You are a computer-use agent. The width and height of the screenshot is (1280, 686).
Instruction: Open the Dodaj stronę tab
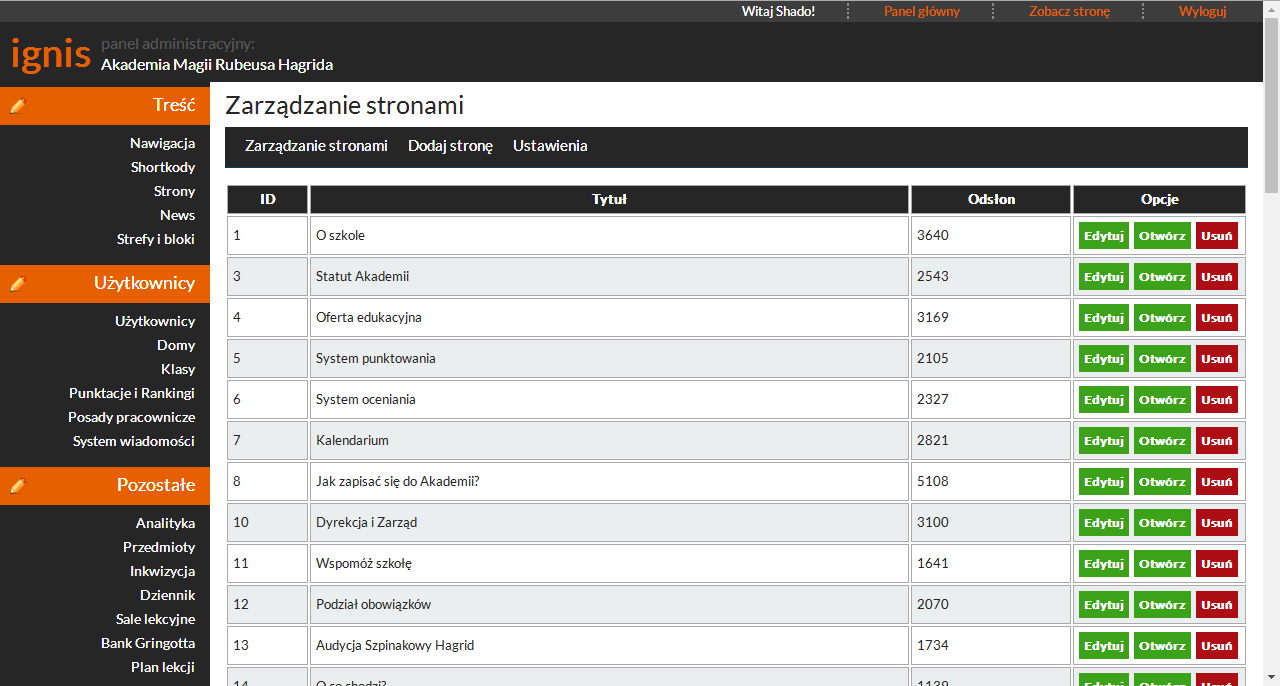[x=450, y=146]
